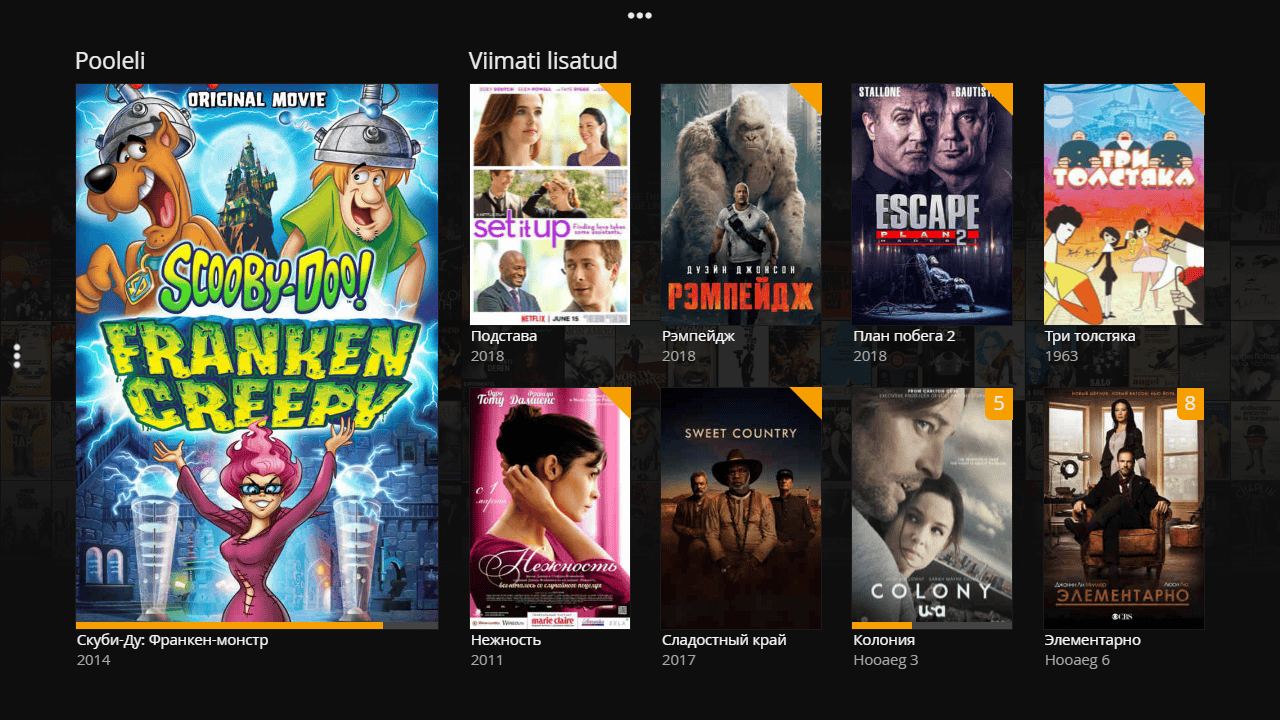The width and height of the screenshot is (1280, 720).
Task: Click the year 2014 under Скуби-Ду
Action: click(x=94, y=660)
